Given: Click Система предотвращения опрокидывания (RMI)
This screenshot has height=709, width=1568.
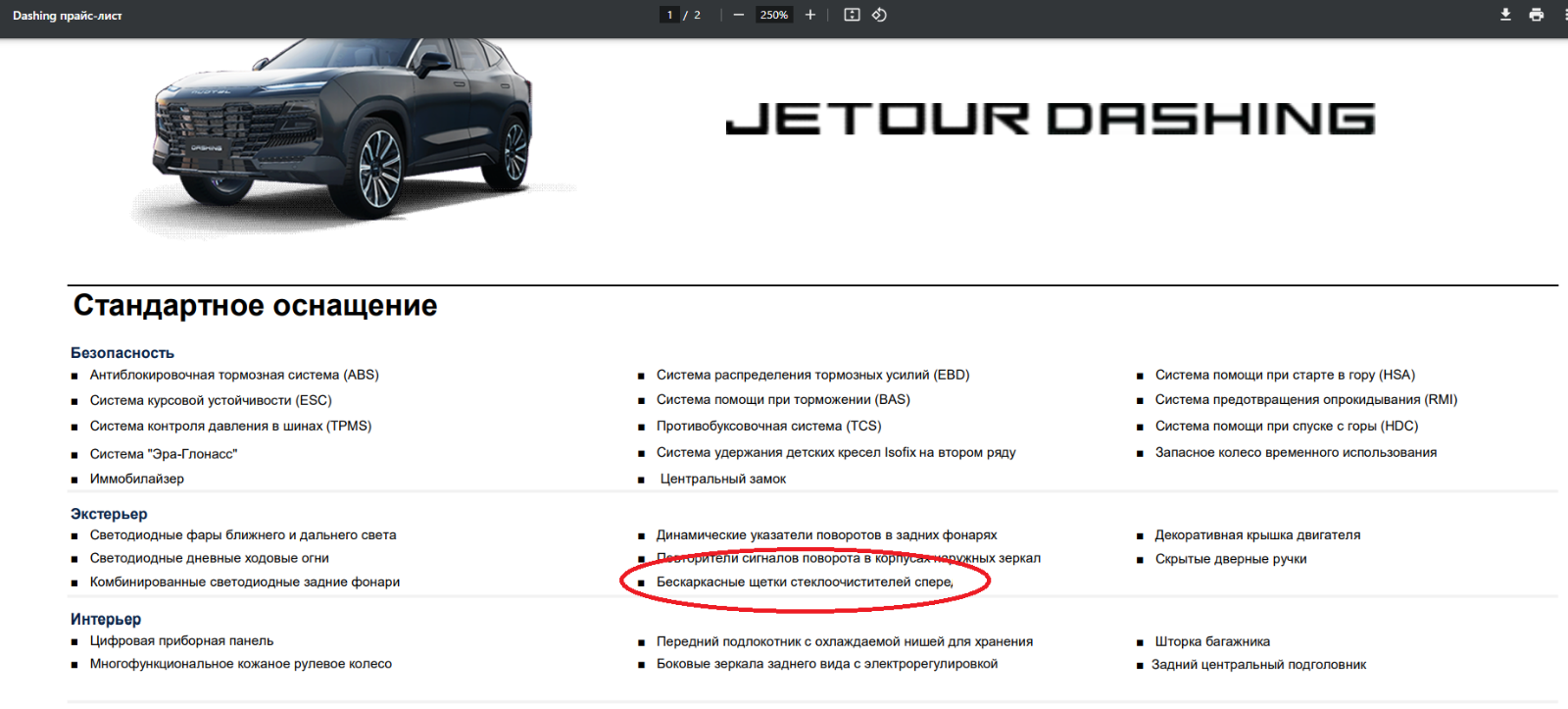Looking at the screenshot, I should click(x=1306, y=399).
